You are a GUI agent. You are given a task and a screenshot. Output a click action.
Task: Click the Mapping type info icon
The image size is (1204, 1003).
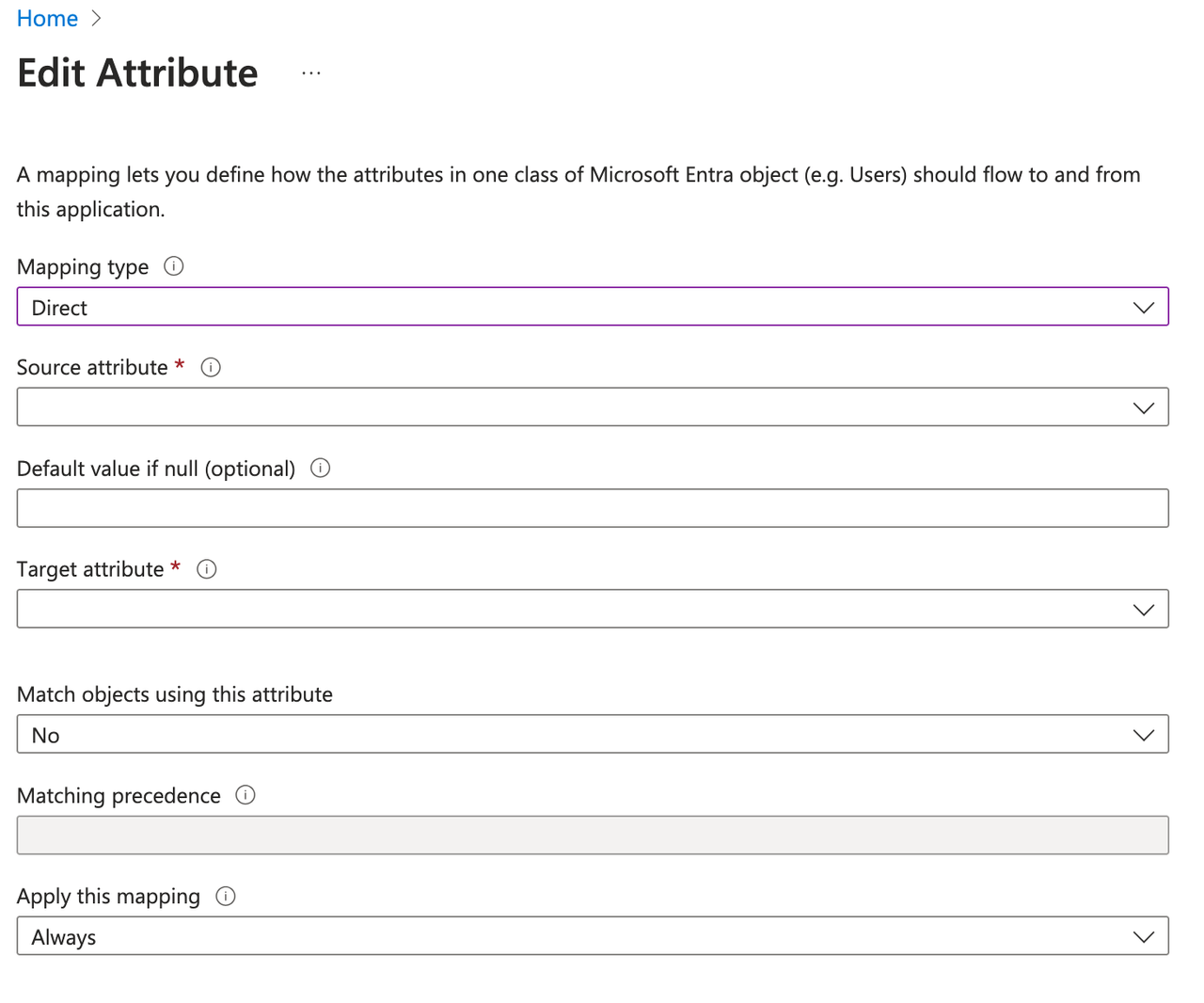tap(173, 266)
